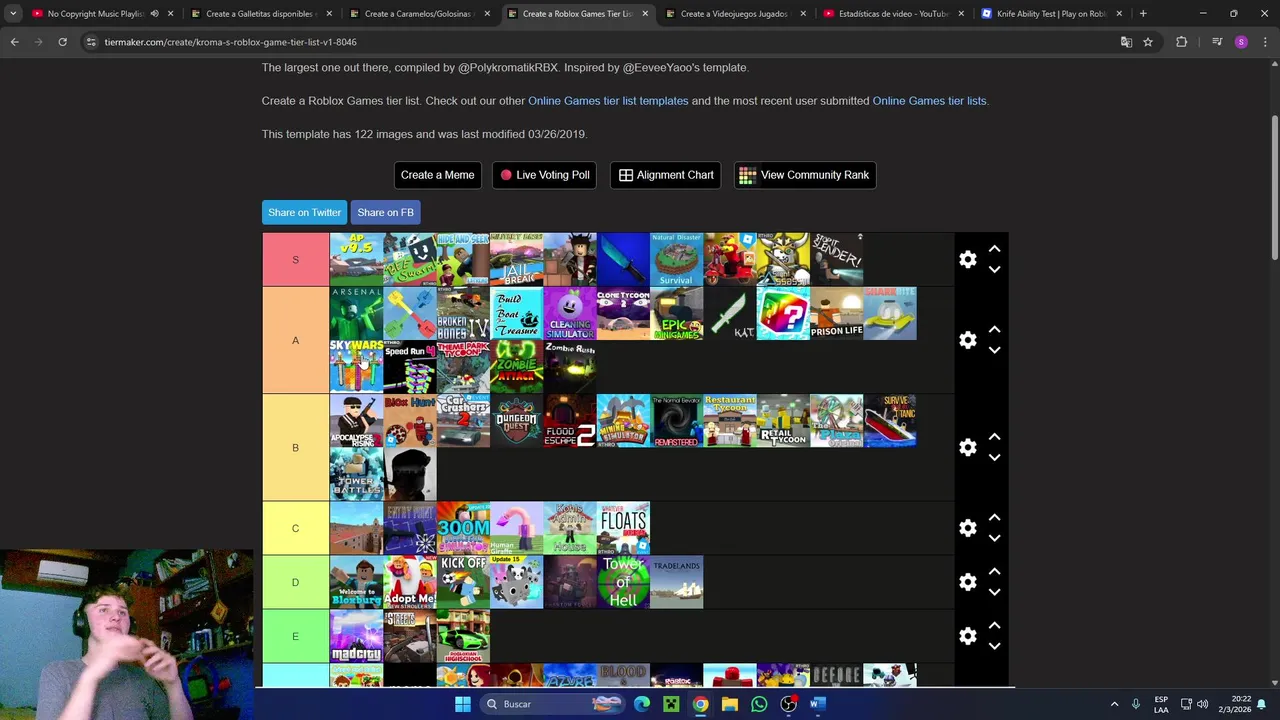Open settings gear for the A tier row
The image size is (1280, 720).
(967, 340)
